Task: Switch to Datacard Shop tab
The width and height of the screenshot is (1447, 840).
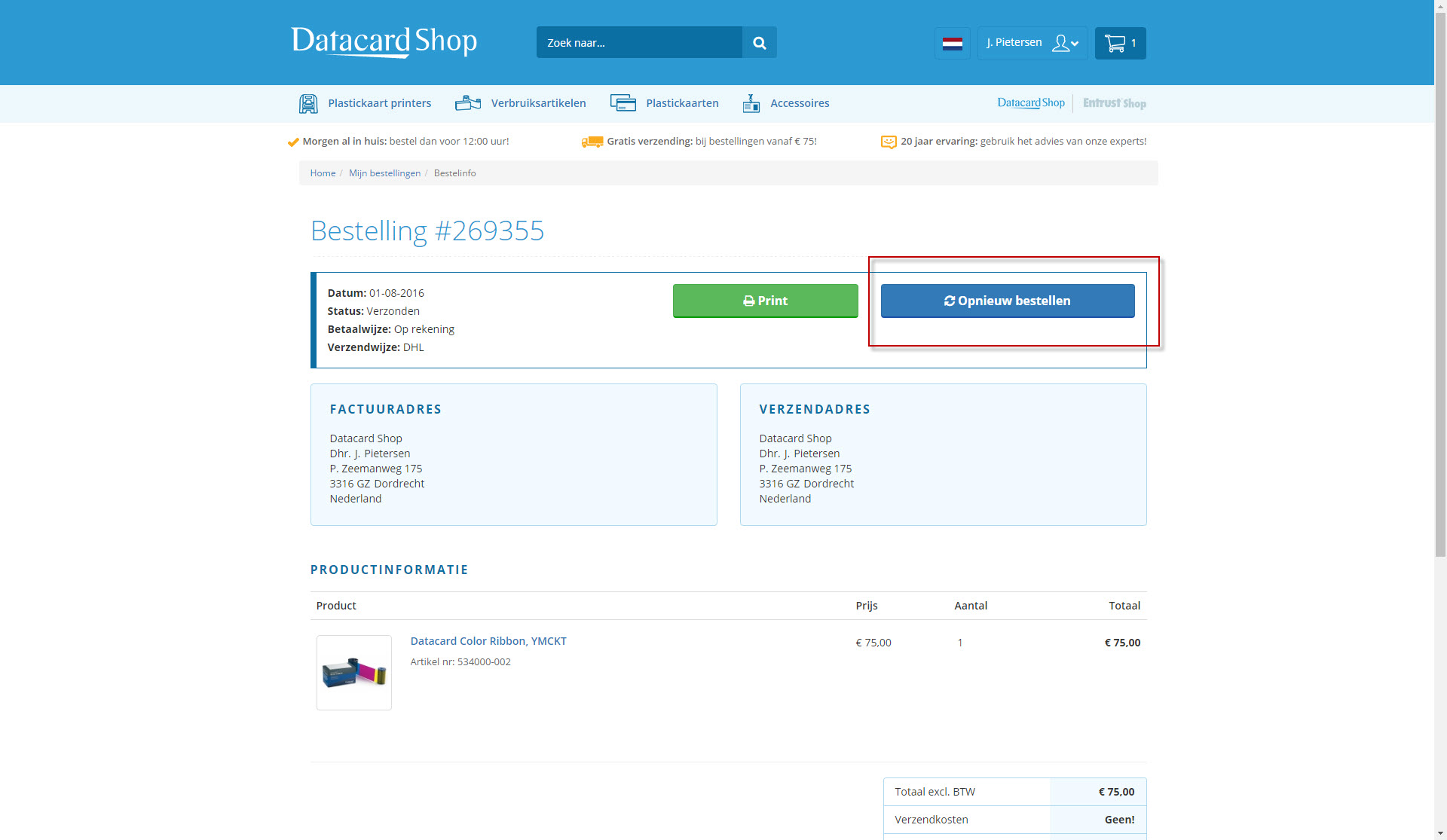Action: pyautogui.click(x=1031, y=103)
